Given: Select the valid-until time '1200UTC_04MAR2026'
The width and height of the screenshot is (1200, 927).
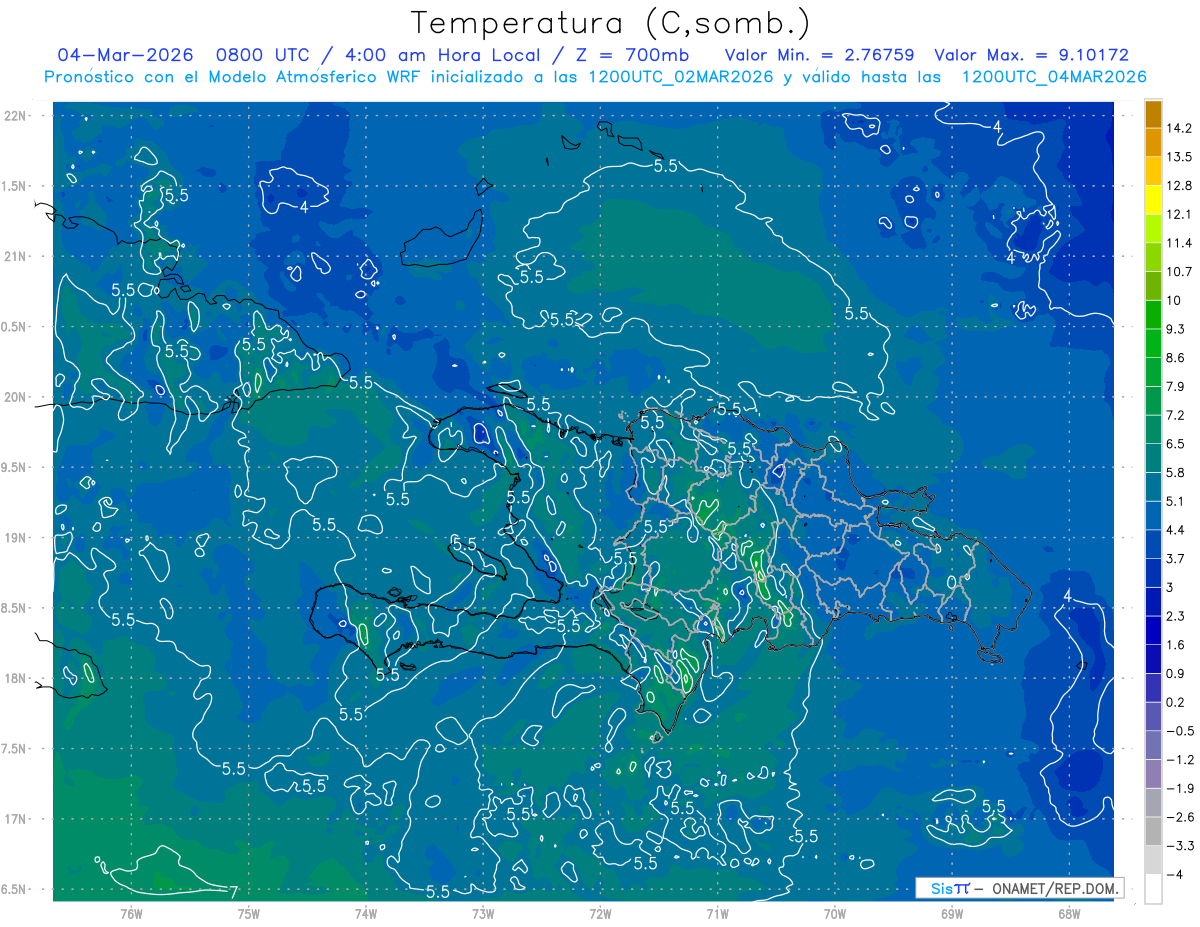Looking at the screenshot, I should point(1054,77).
